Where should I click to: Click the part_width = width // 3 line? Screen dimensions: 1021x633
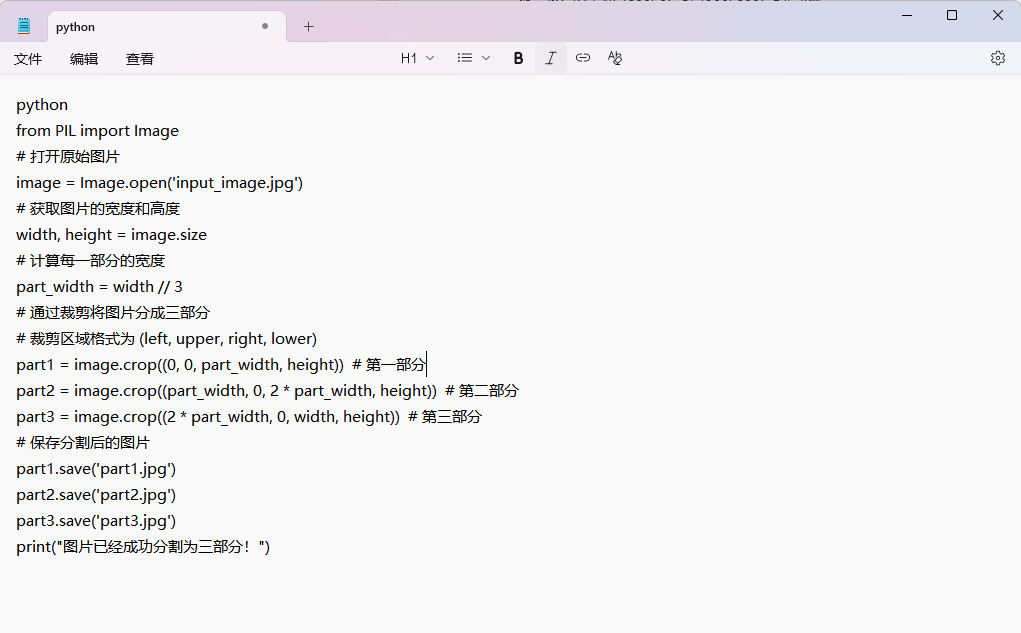click(100, 287)
